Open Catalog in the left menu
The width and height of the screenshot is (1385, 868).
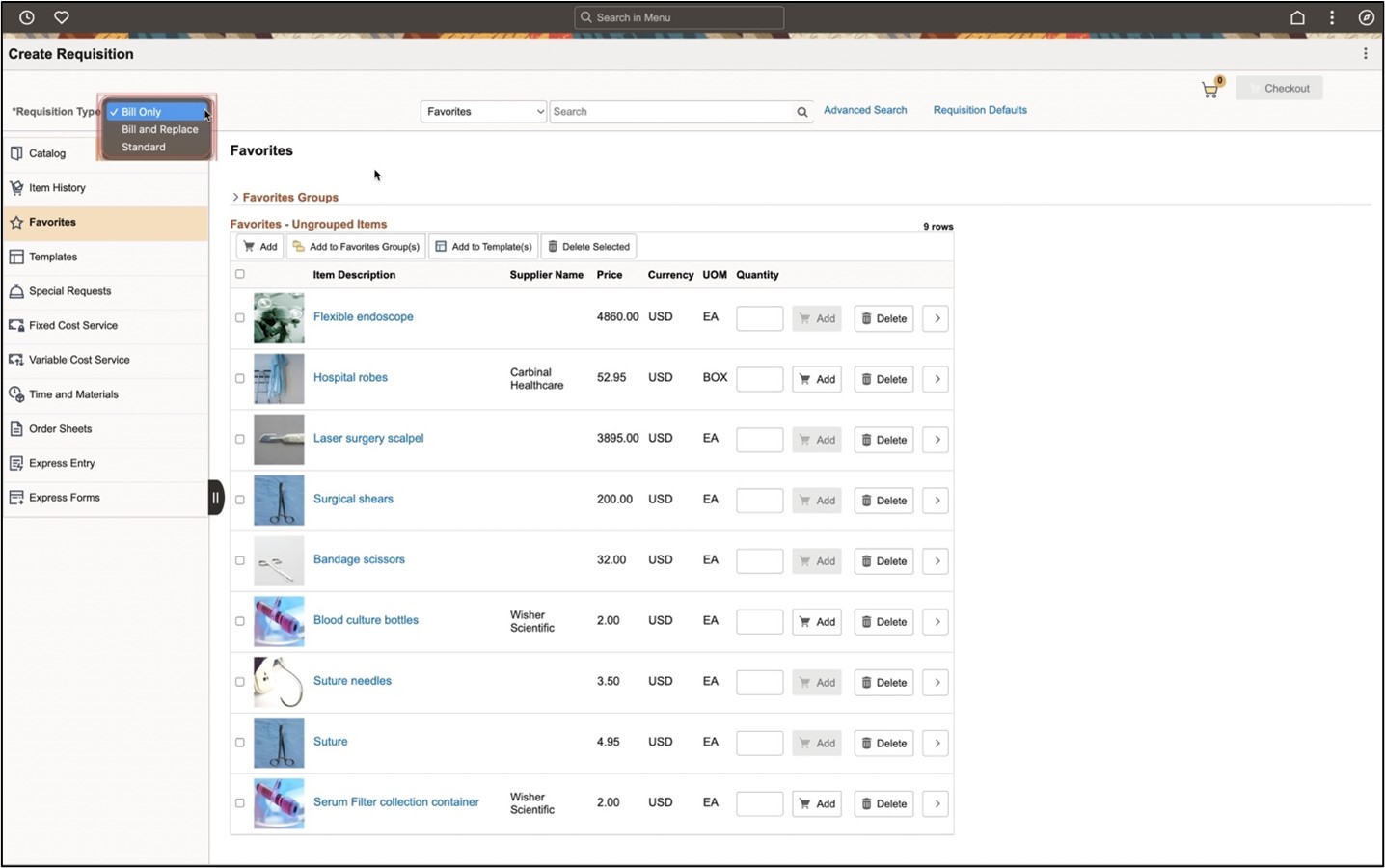tap(106, 153)
